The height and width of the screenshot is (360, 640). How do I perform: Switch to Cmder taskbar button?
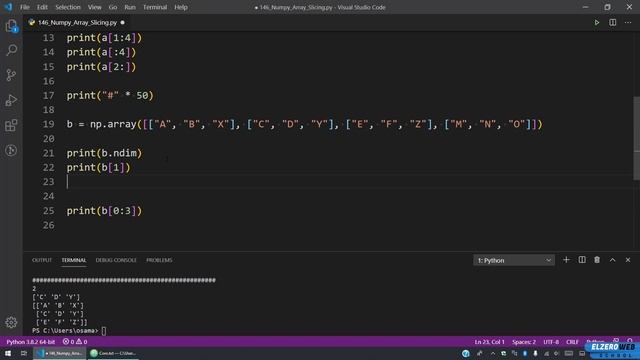pyautogui.click(x=113, y=353)
